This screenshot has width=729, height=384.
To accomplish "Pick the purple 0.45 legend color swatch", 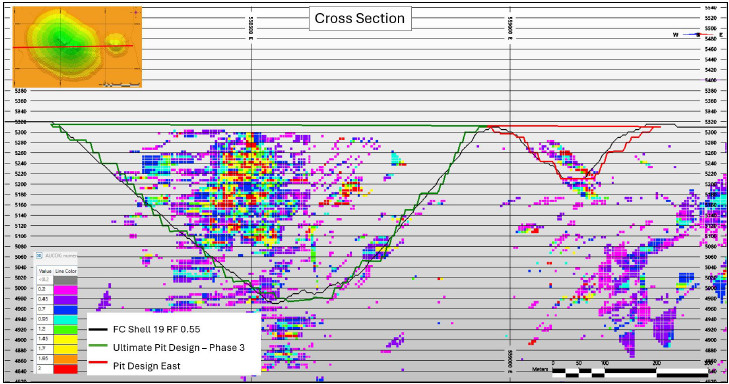I will tap(66, 300).
